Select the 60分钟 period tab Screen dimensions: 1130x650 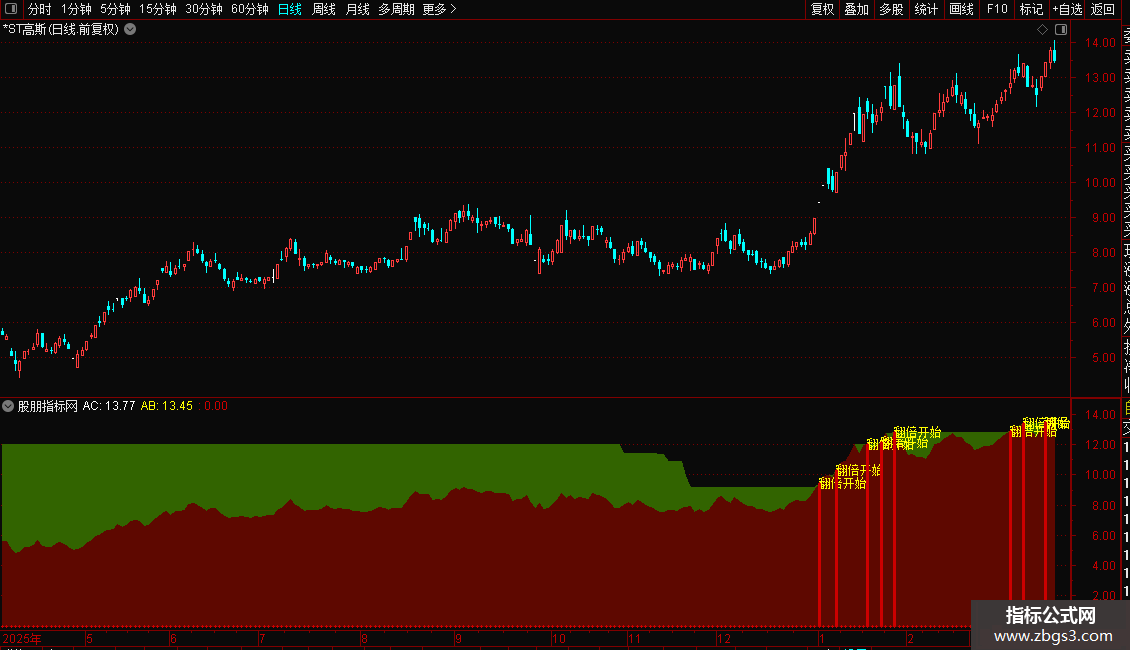(x=250, y=9)
